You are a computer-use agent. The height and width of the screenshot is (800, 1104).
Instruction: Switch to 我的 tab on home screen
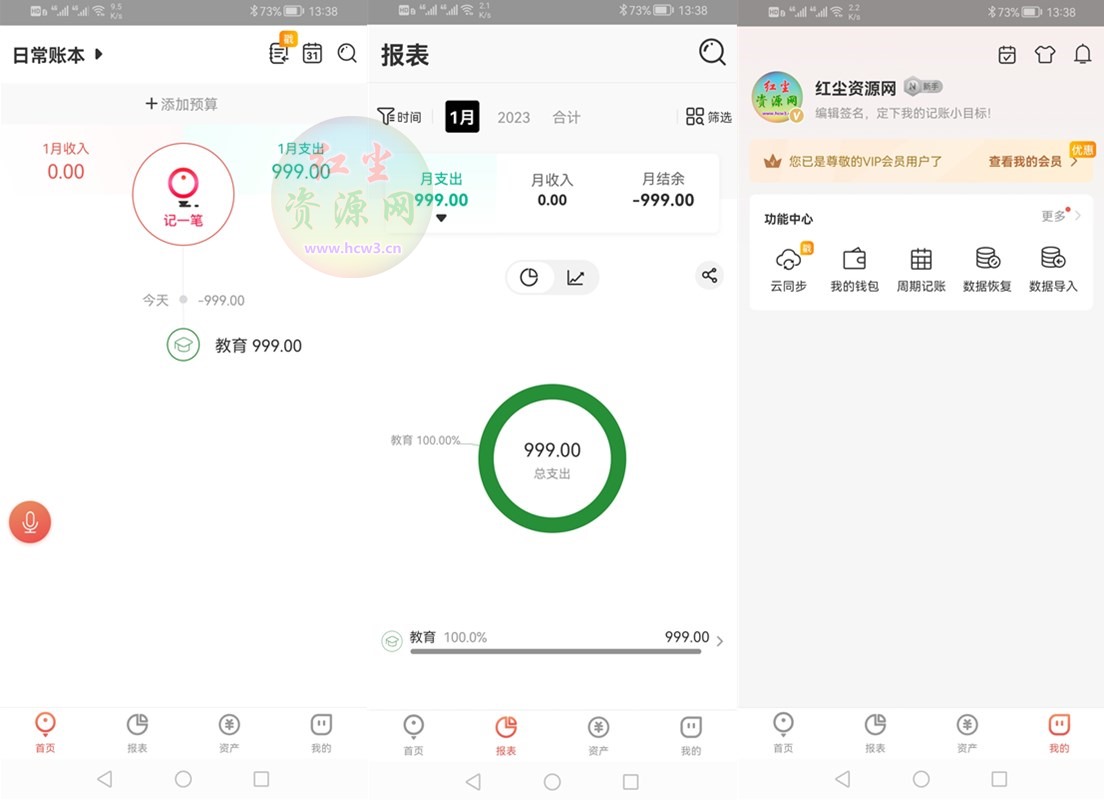[321, 732]
